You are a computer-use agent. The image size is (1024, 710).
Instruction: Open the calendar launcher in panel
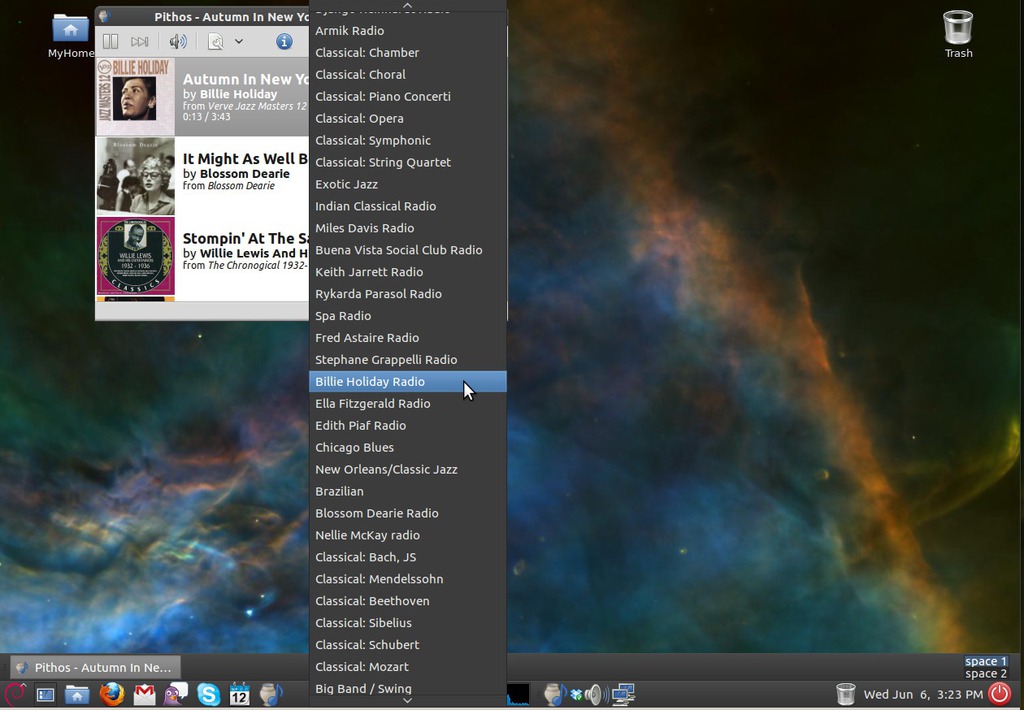(x=240, y=694)
